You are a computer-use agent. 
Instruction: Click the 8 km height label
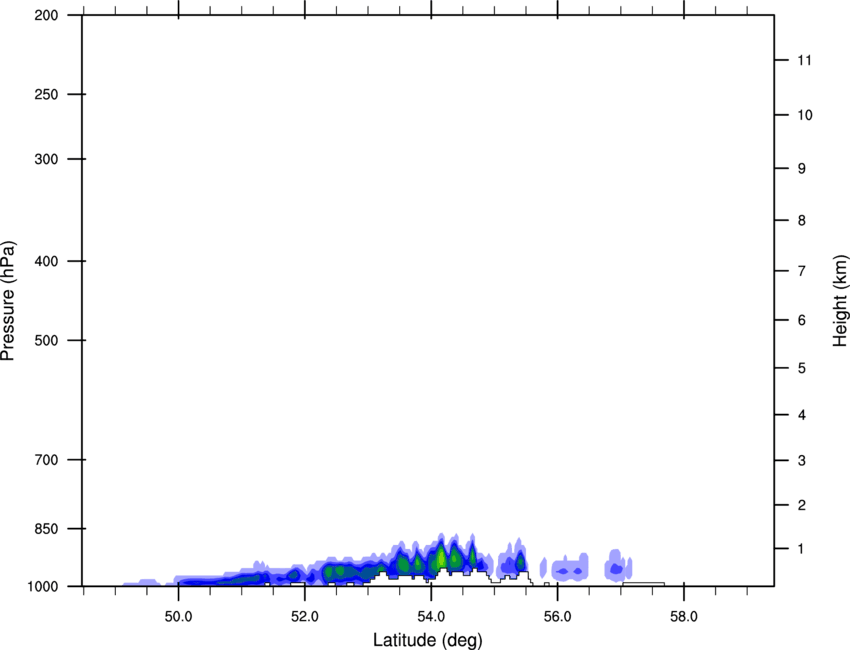coord(802,221)
